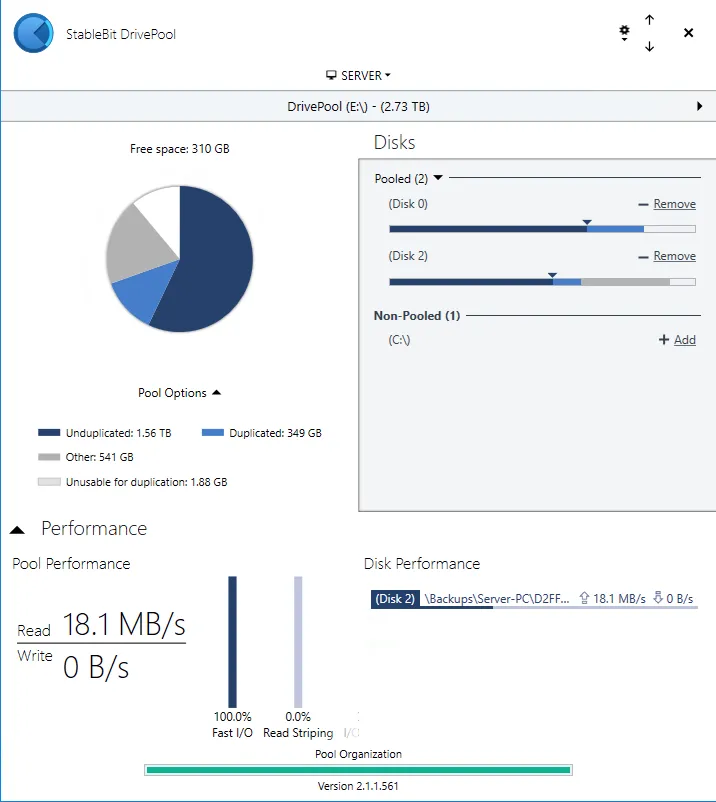
Task: Click the Unduplicated legend color swatch
Action: point(49,433)
